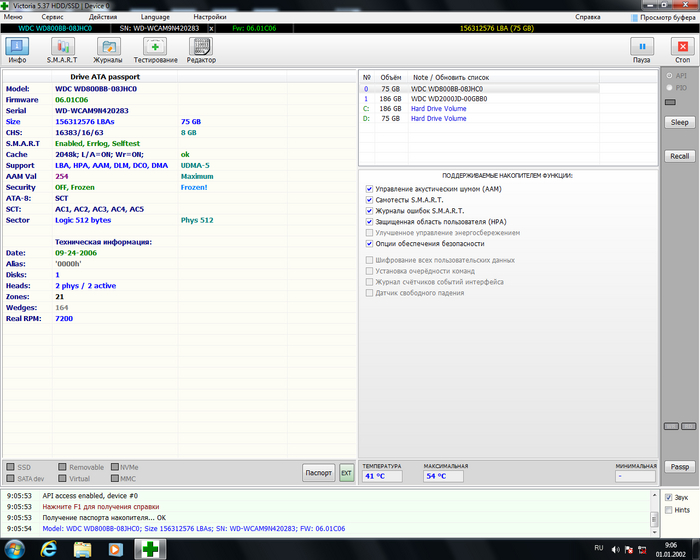Click the Паспорт button
Screen dimensions: 700x560
click(318, 472)
